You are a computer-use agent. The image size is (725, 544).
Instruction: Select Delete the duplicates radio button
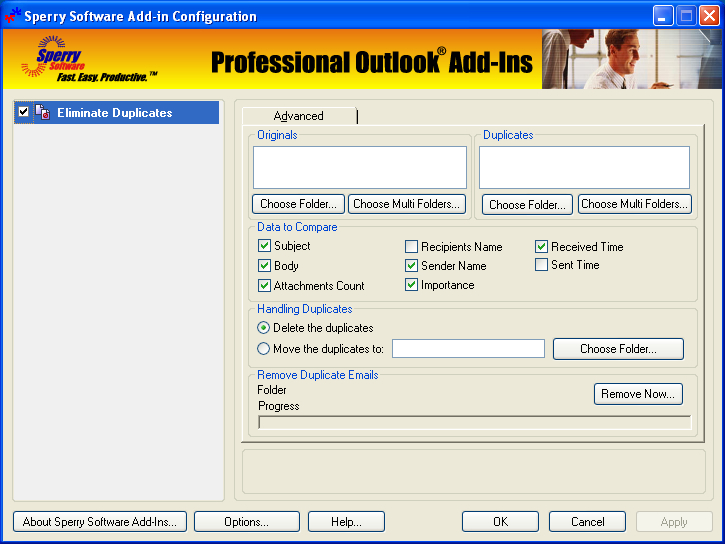[x=263, y=328]
